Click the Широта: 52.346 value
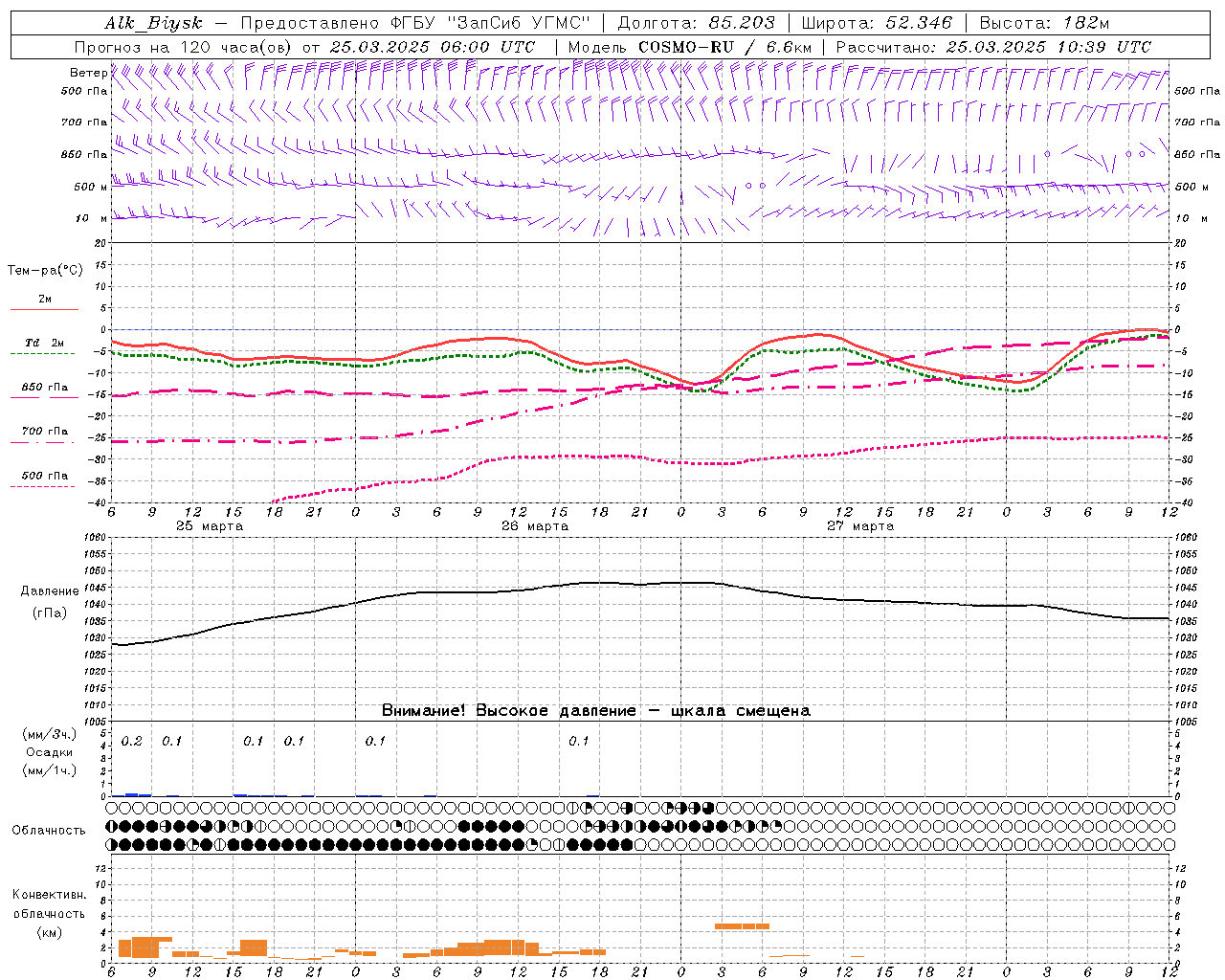The width and height of the screenshot is (1225, 980). [x=877, y=23]
